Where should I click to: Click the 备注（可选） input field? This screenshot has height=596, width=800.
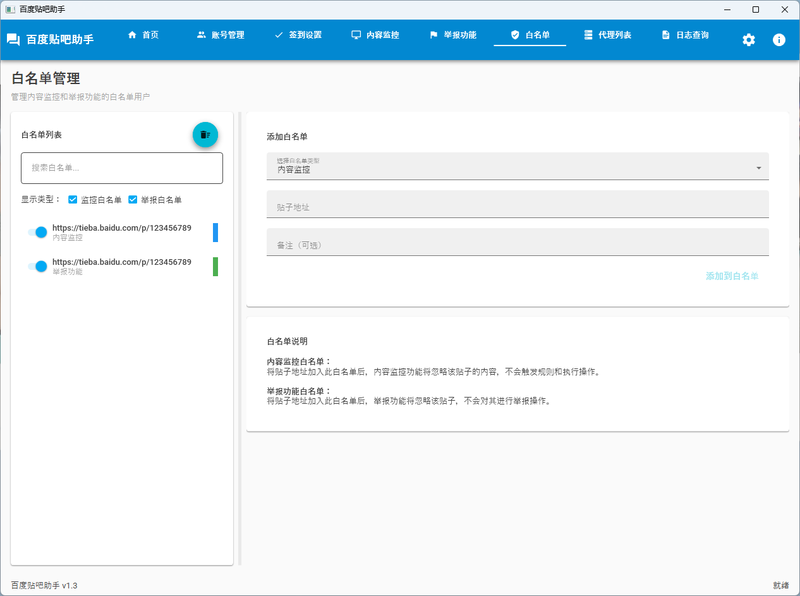tap(517, 242)
